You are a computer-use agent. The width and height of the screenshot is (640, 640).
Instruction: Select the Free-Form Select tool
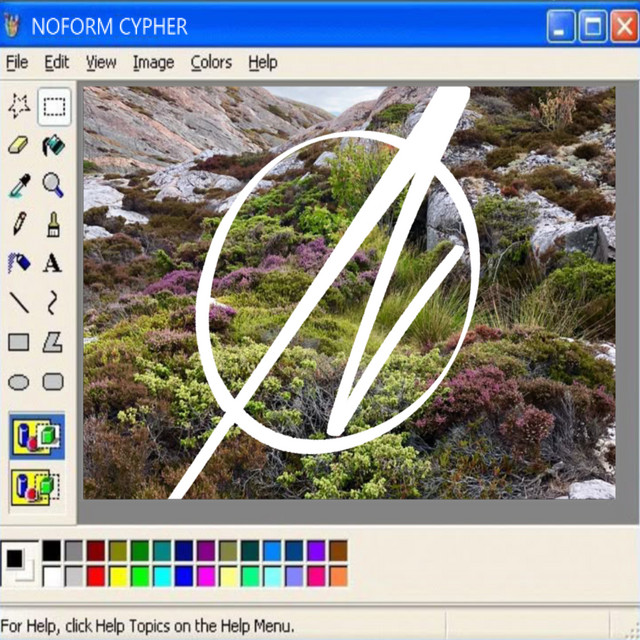point(18,106)
